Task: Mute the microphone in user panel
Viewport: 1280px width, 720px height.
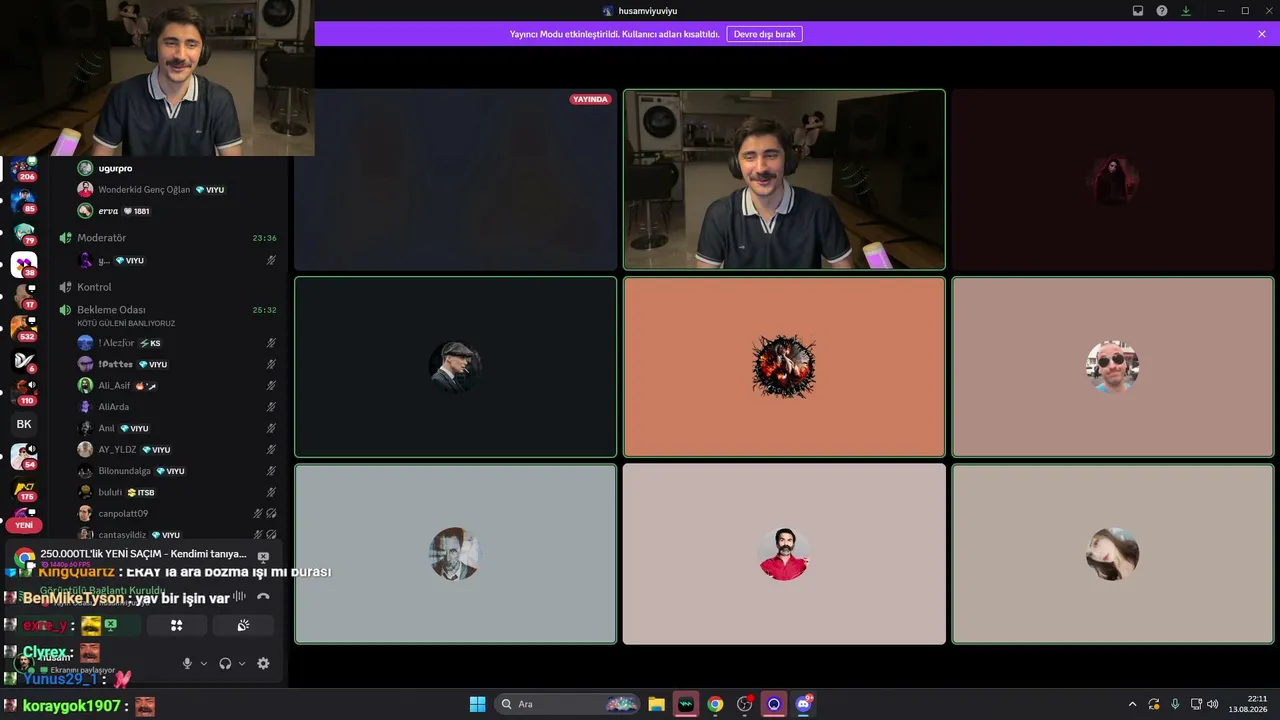Action: click(x=187, y=663)
